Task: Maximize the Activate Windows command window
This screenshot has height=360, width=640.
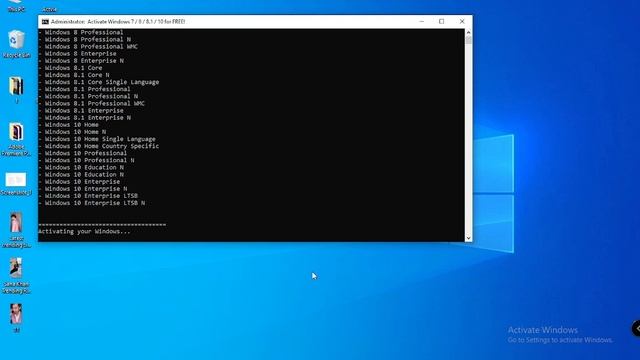Action: [441, 22]
